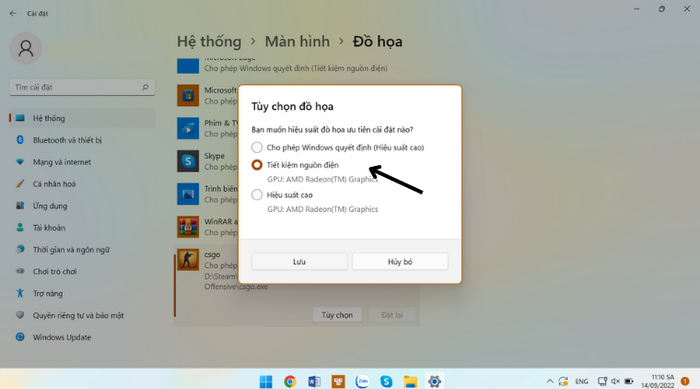
Task: Open Zalo from taskbar
Action: [362, 381]
